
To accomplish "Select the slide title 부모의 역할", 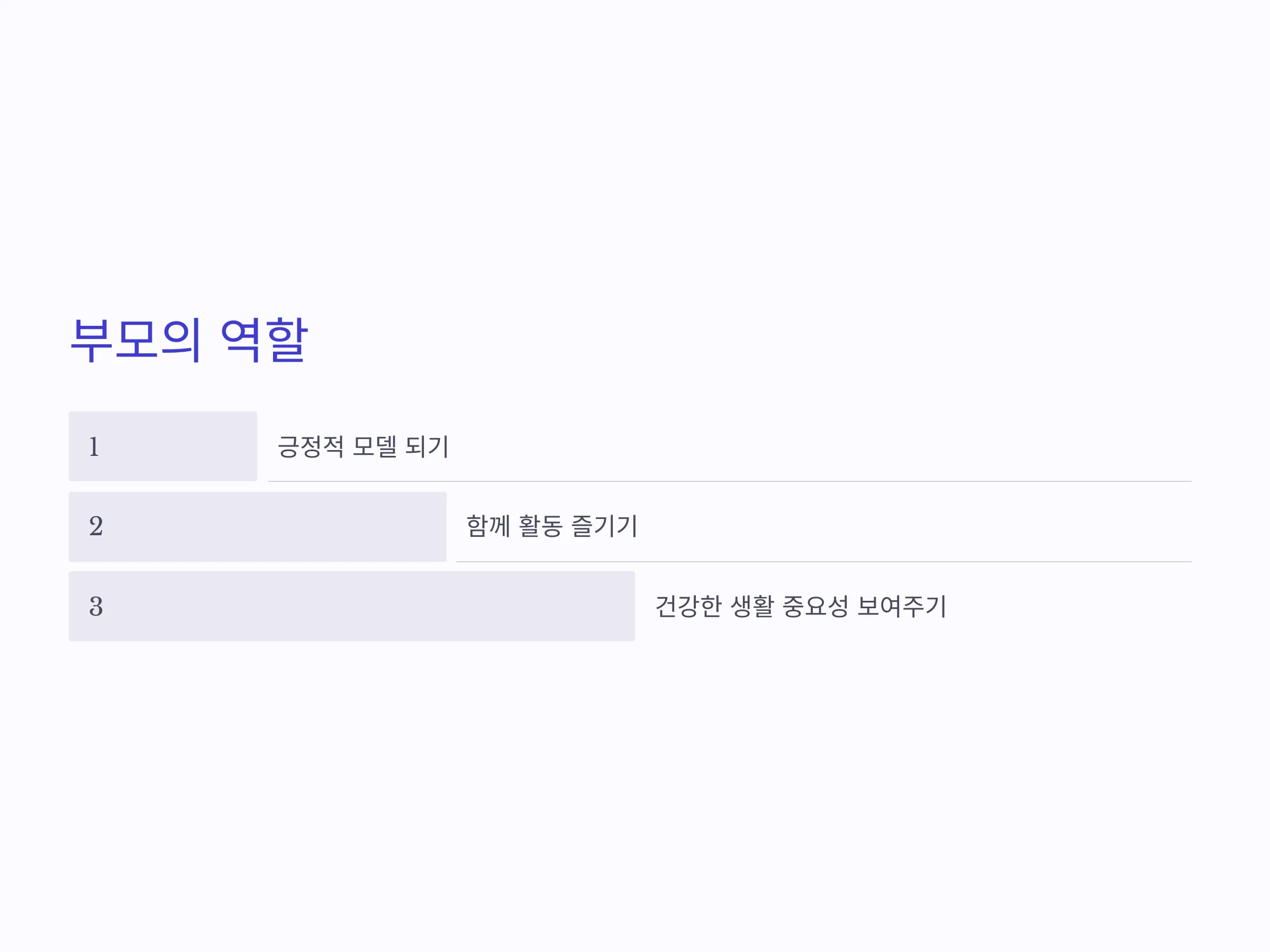I will tap(189, 340).
